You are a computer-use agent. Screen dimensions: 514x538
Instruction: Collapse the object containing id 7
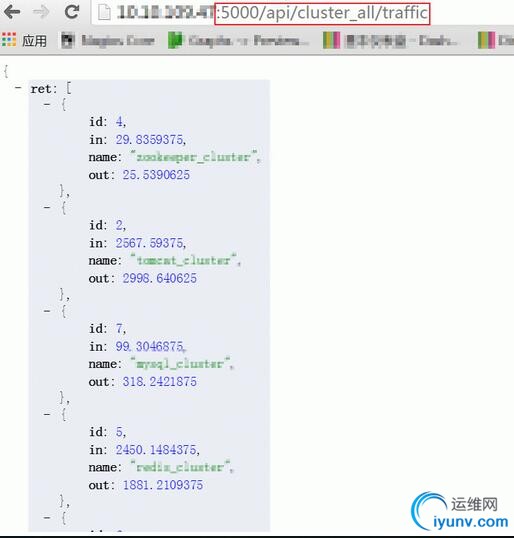[47, 311]
